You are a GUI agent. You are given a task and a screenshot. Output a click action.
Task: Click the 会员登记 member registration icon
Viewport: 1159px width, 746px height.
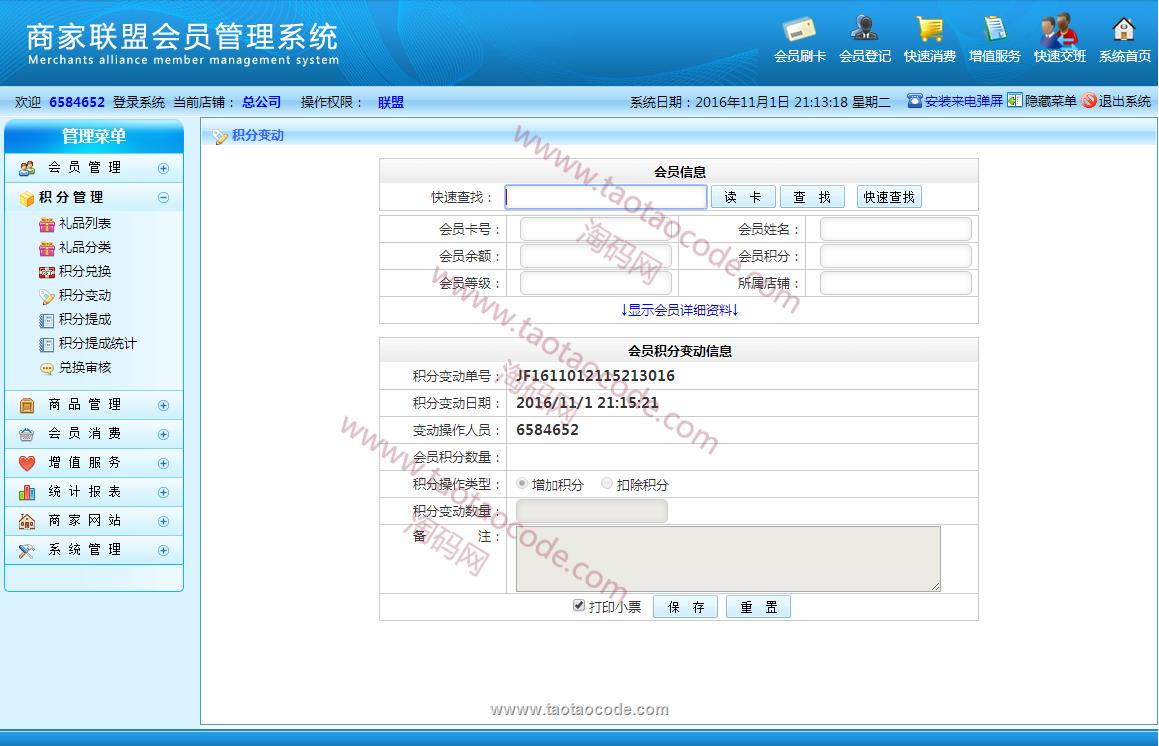[864, 30]
